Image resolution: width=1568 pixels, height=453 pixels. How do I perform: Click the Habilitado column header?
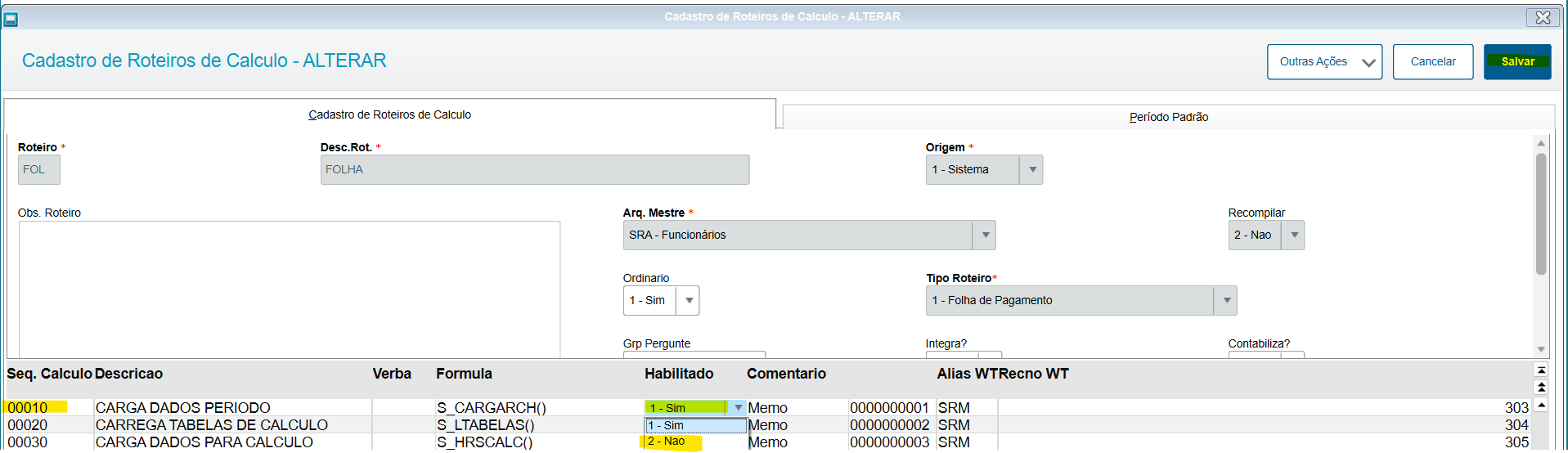tap(679, 374)
